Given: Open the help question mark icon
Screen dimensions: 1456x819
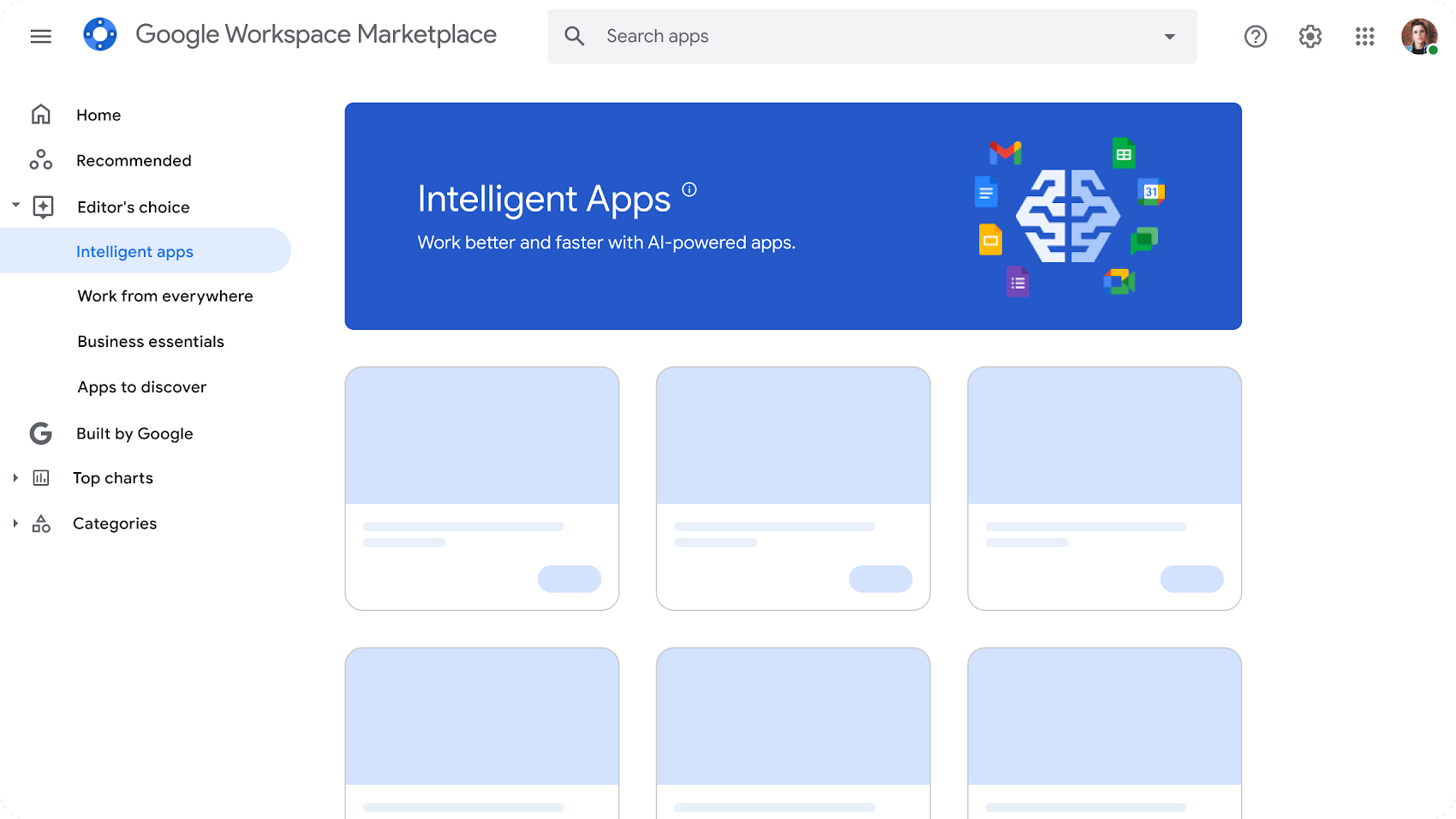Looking at the screenshot, I should pos(1256,36).
